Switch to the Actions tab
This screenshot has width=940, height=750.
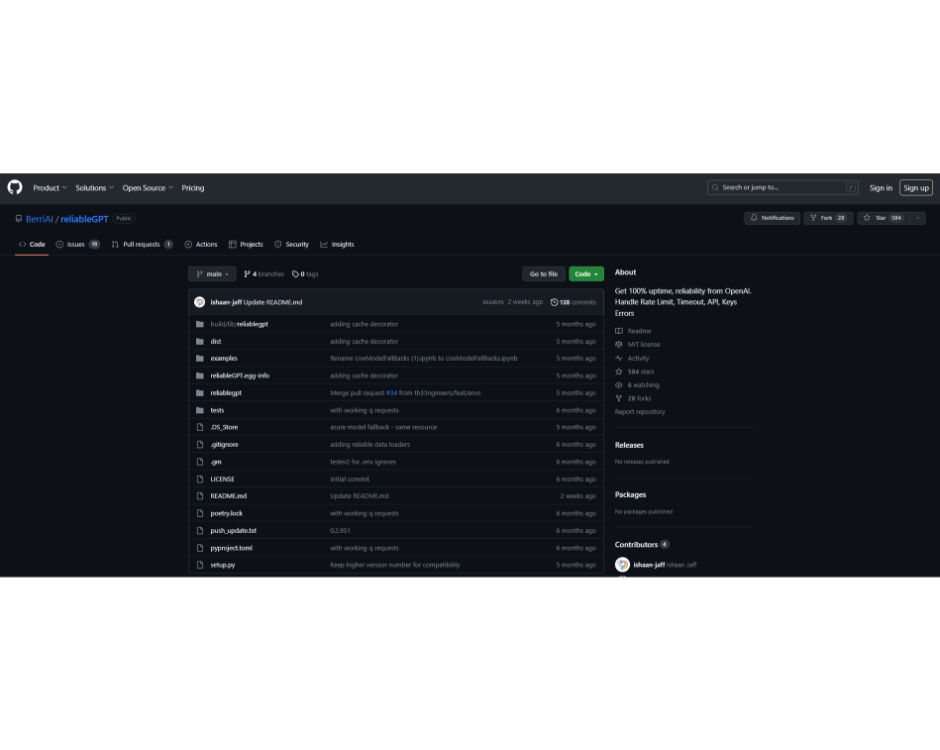point(201,245)
